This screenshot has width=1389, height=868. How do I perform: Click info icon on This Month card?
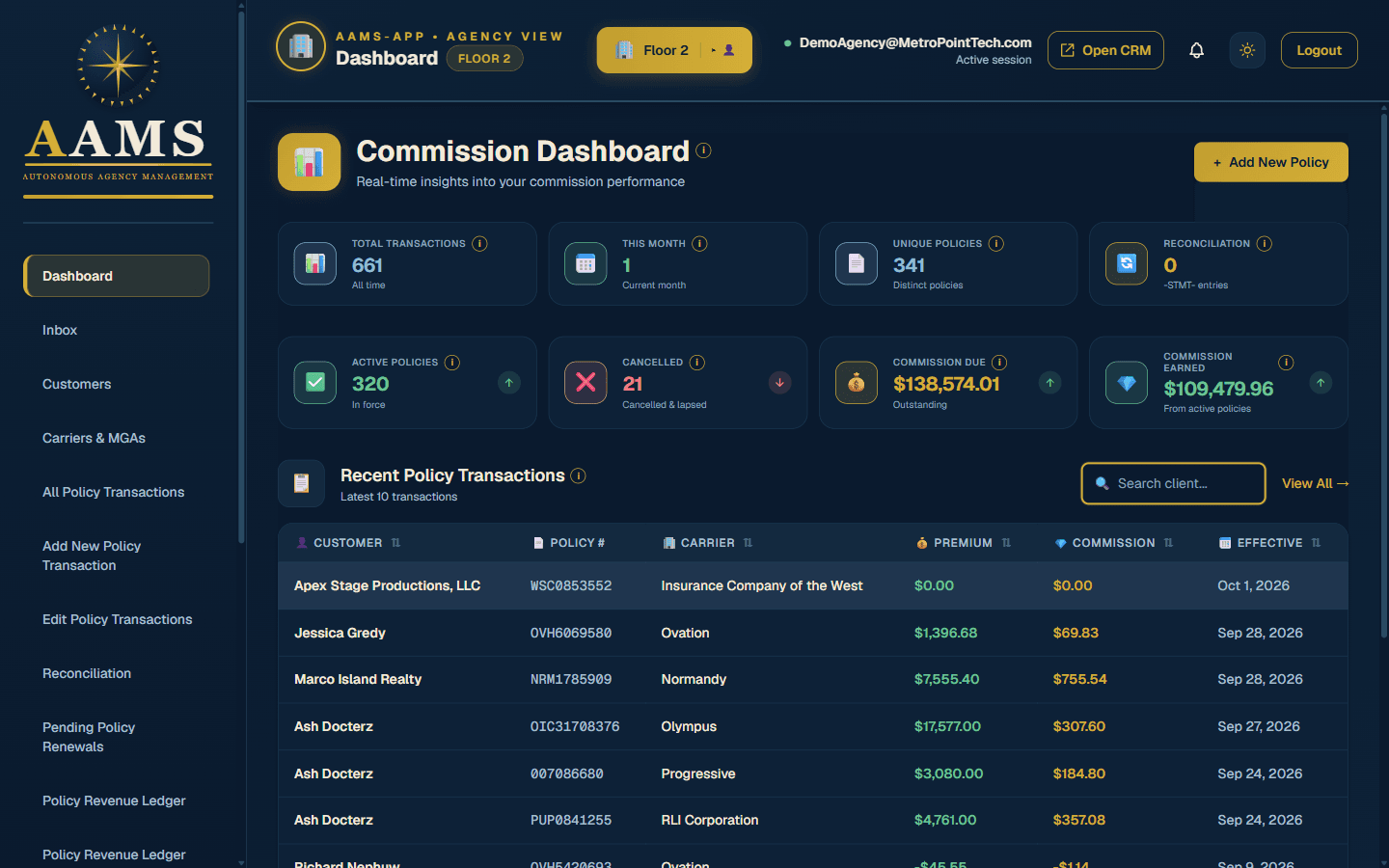click(x=699, y=244)
